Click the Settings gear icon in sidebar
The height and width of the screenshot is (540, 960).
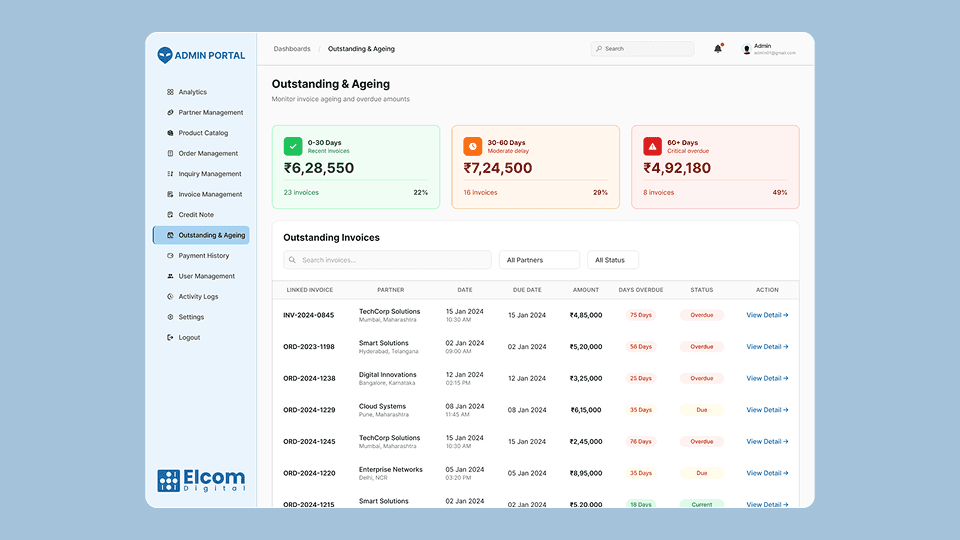click(170, 317)
